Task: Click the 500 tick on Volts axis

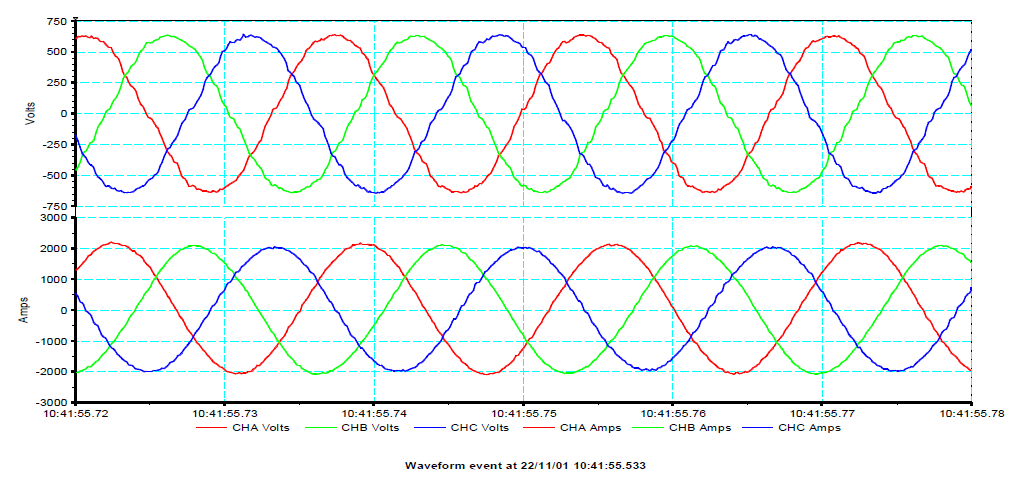Action: 58,52
